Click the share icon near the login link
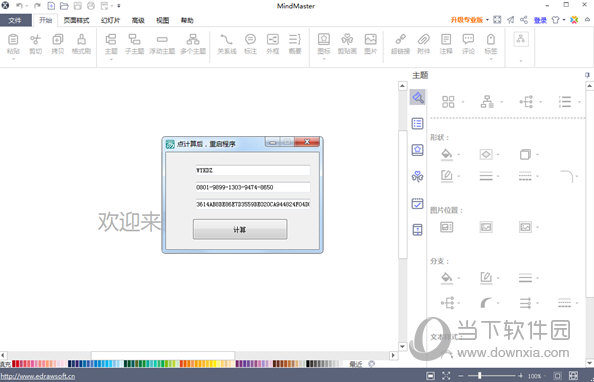This screenshot has height=382, width=594. click(x=524, y=20)
